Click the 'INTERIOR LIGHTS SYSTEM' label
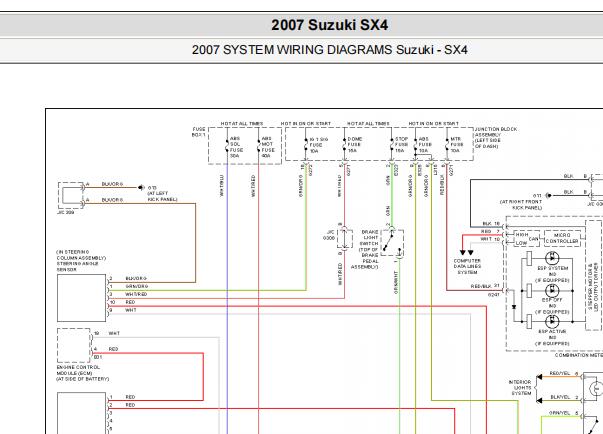This screenshot has height=434, width=603. pos(520,387)
